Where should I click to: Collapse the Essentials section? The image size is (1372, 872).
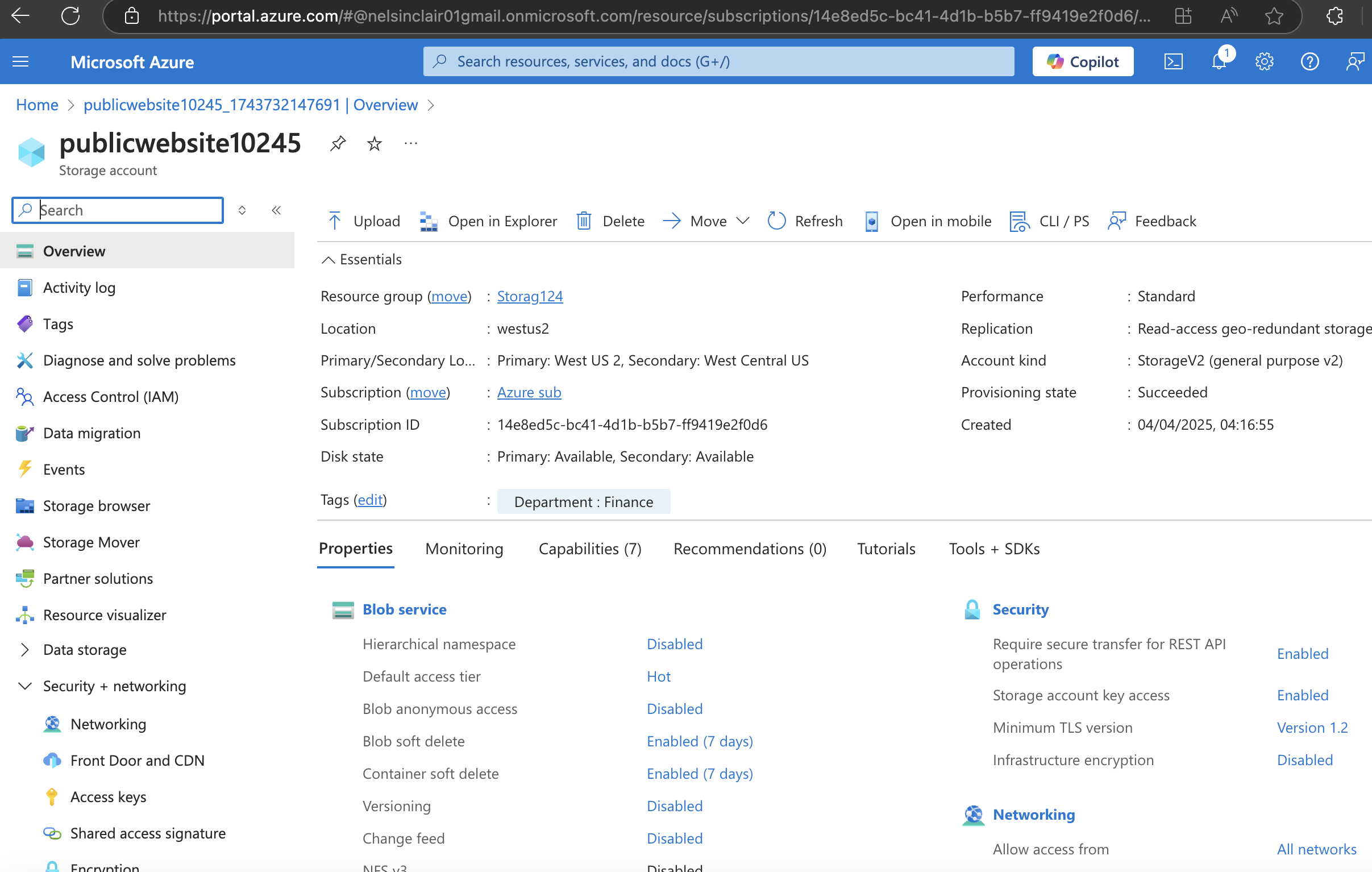(362, 259)
